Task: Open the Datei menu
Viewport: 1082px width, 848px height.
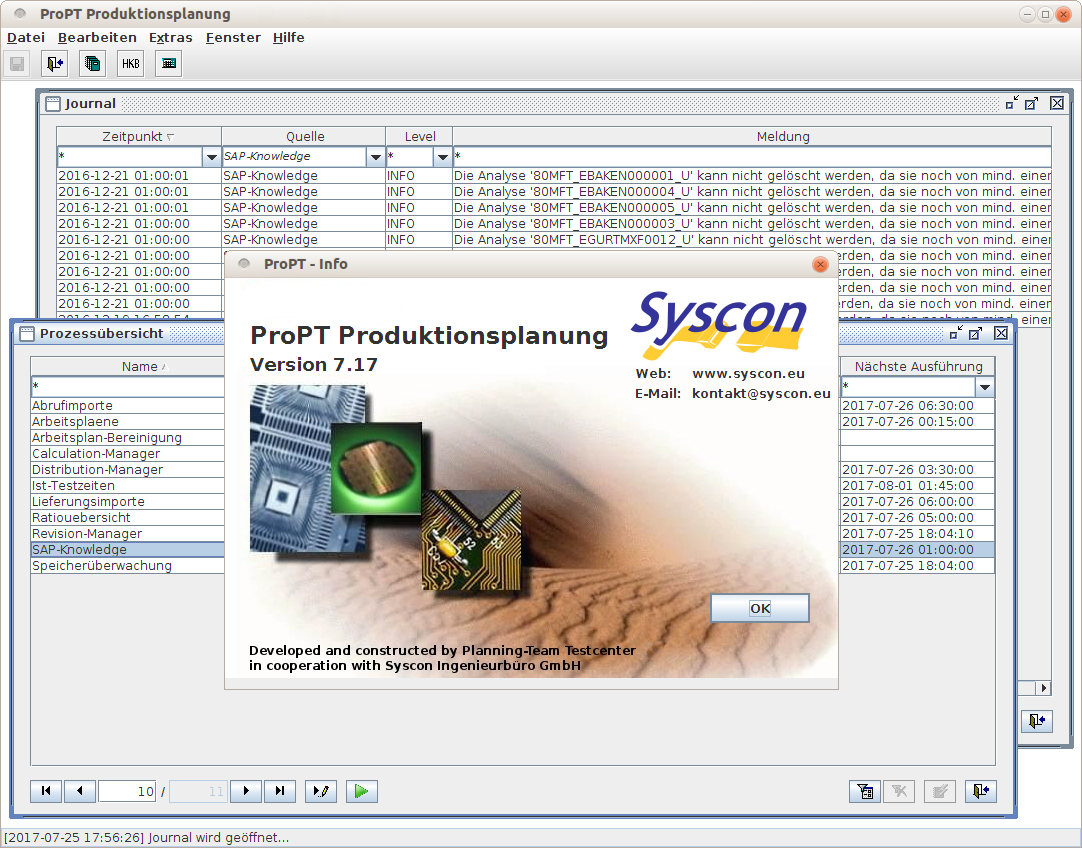Action: [x=26, y=38]
